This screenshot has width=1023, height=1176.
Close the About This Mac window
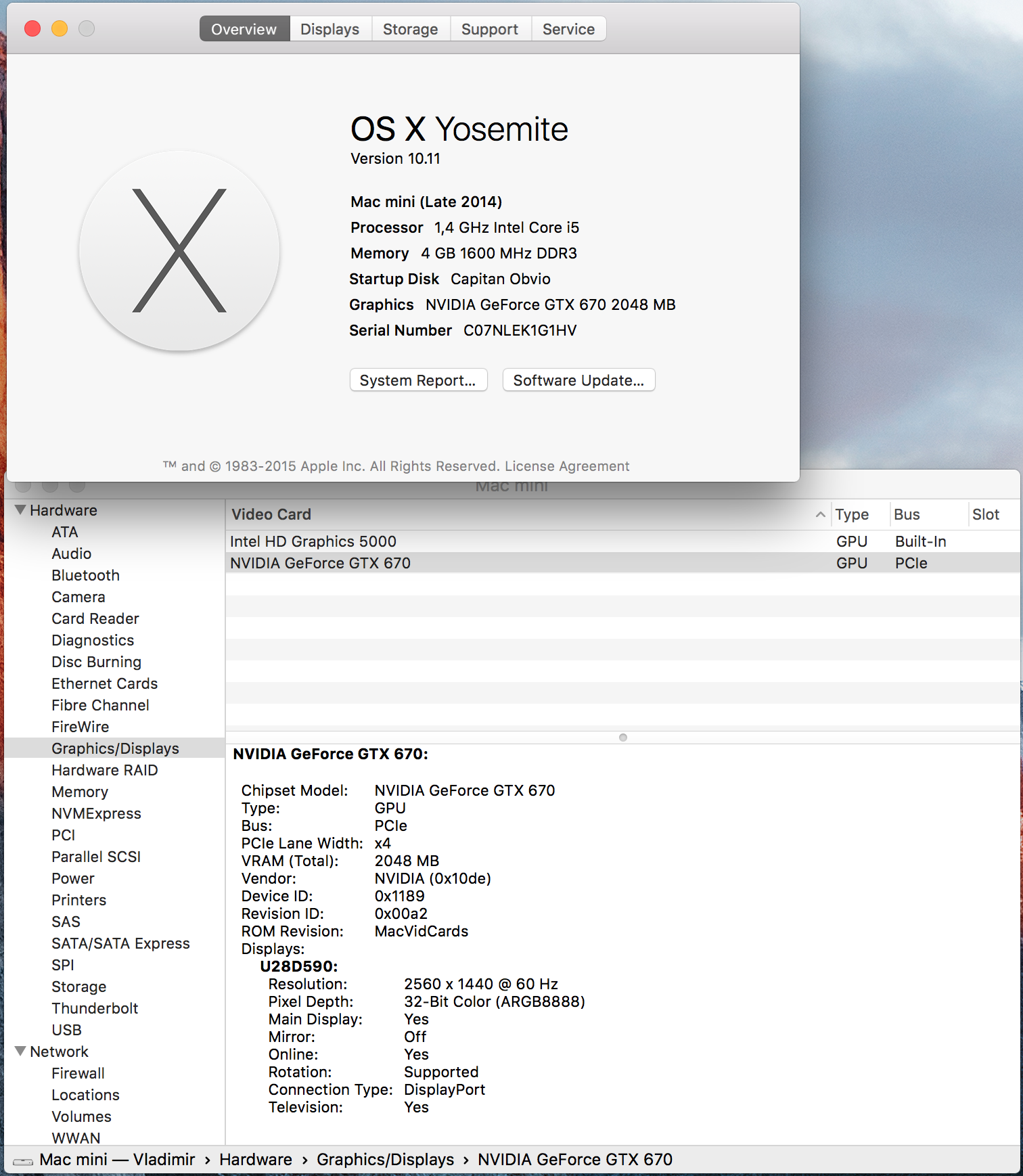[x=32, y=28]
